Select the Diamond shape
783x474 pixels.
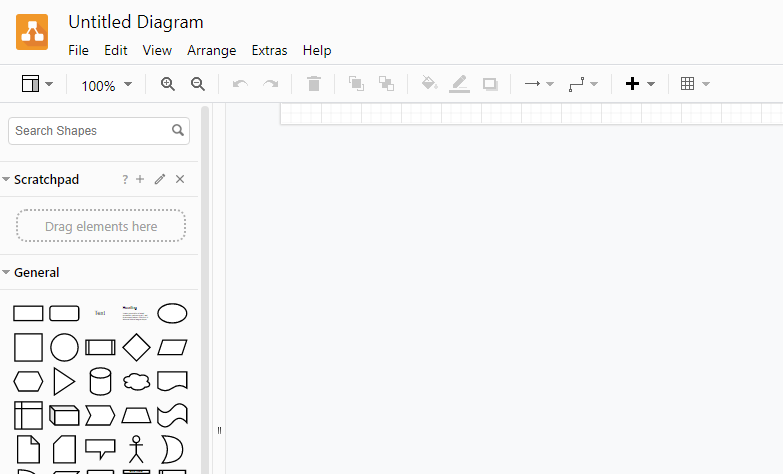tap(136, 347)
